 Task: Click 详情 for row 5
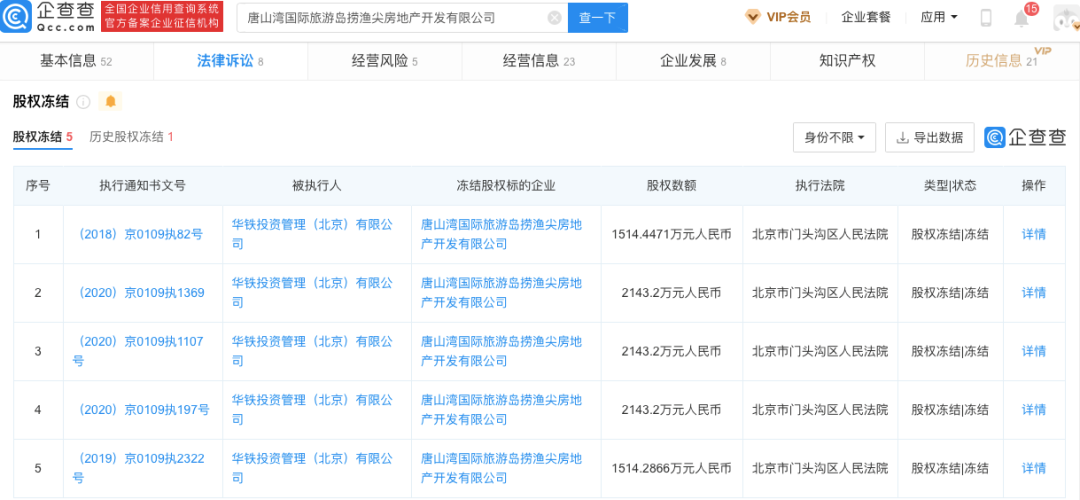click(1033, 468)
